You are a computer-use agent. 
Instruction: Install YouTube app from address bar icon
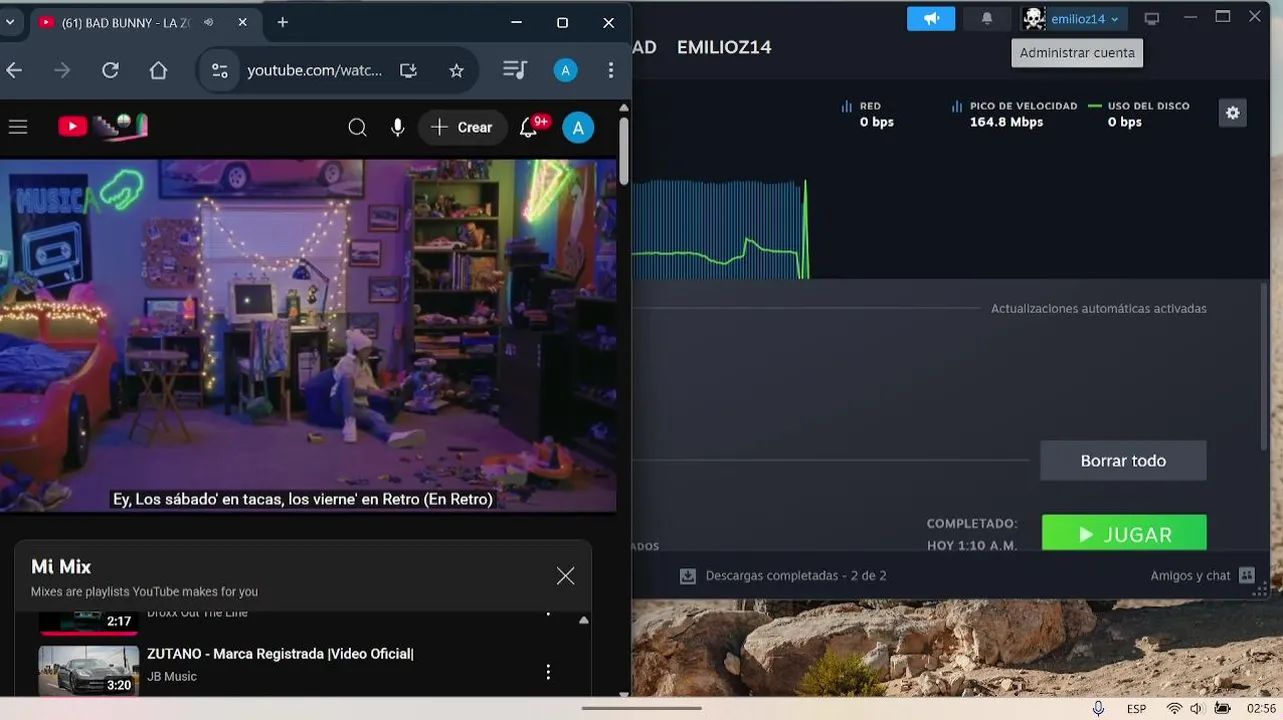[x=408, y=70]
